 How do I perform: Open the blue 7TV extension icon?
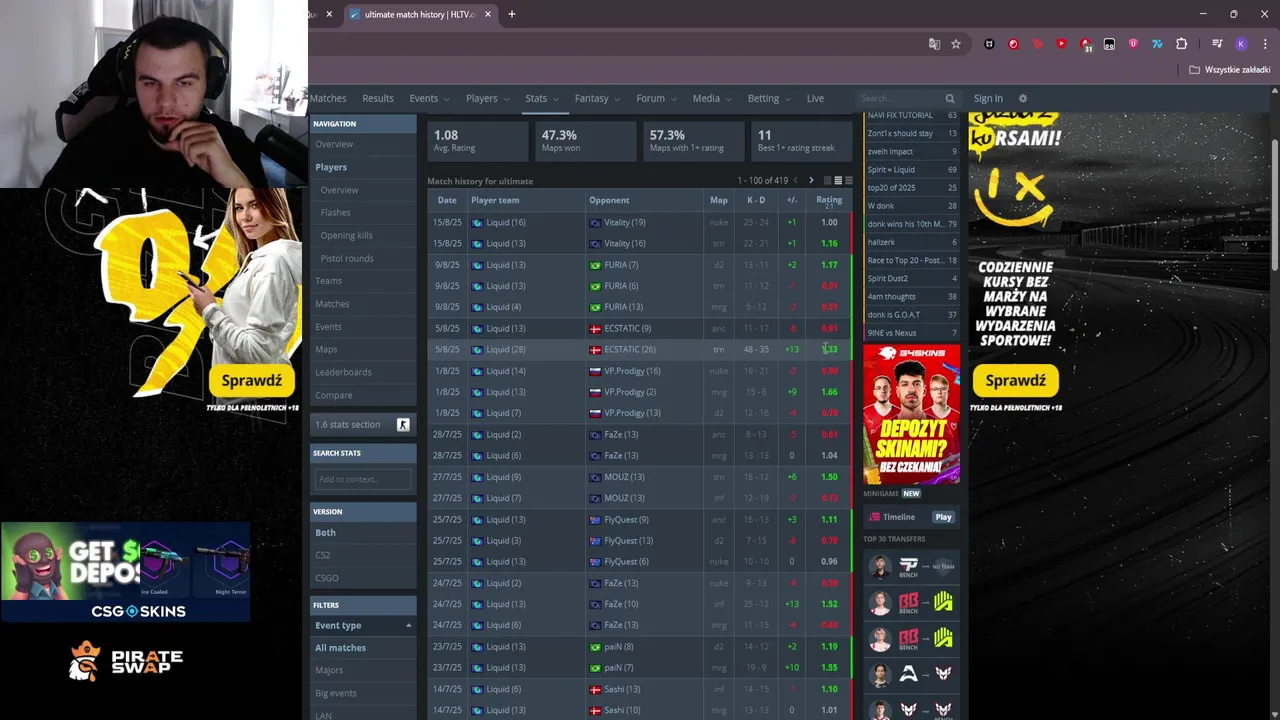pyautogui.click(x=1157, y=44)
